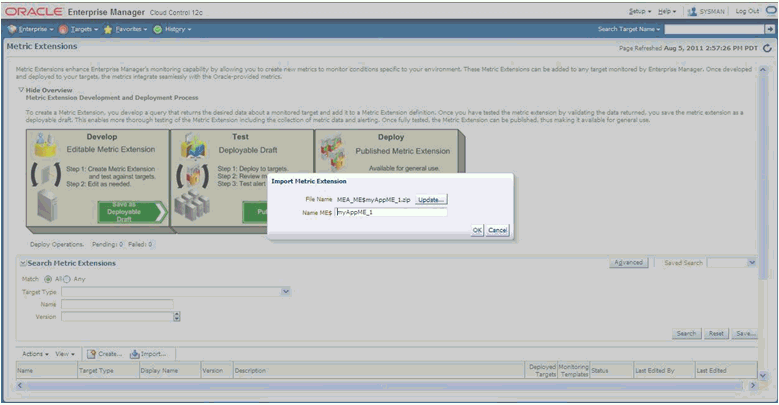Screen dimensions: 779x405
Task: Click the Search button
Action: 686,333
